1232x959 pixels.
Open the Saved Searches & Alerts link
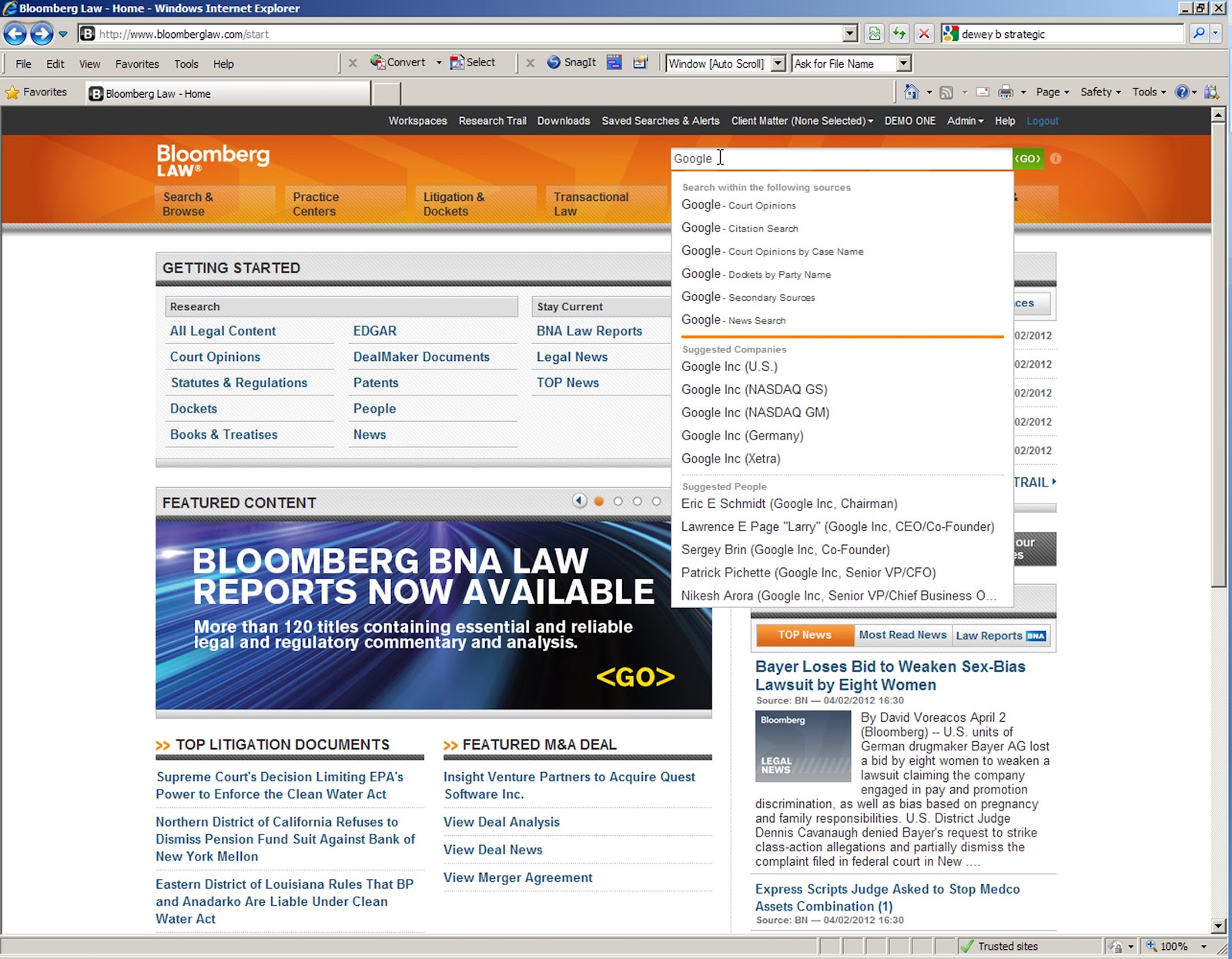[661, 121]
